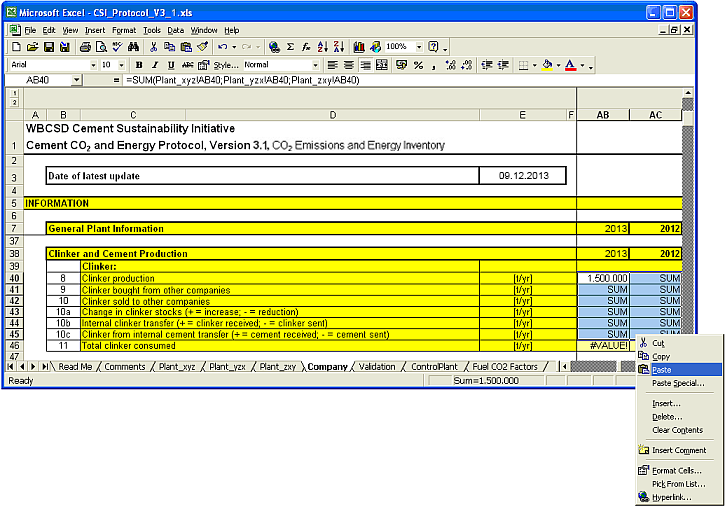Open the Data menu
Viewport: 725px width, 507px height.
(x=176, y=30)
